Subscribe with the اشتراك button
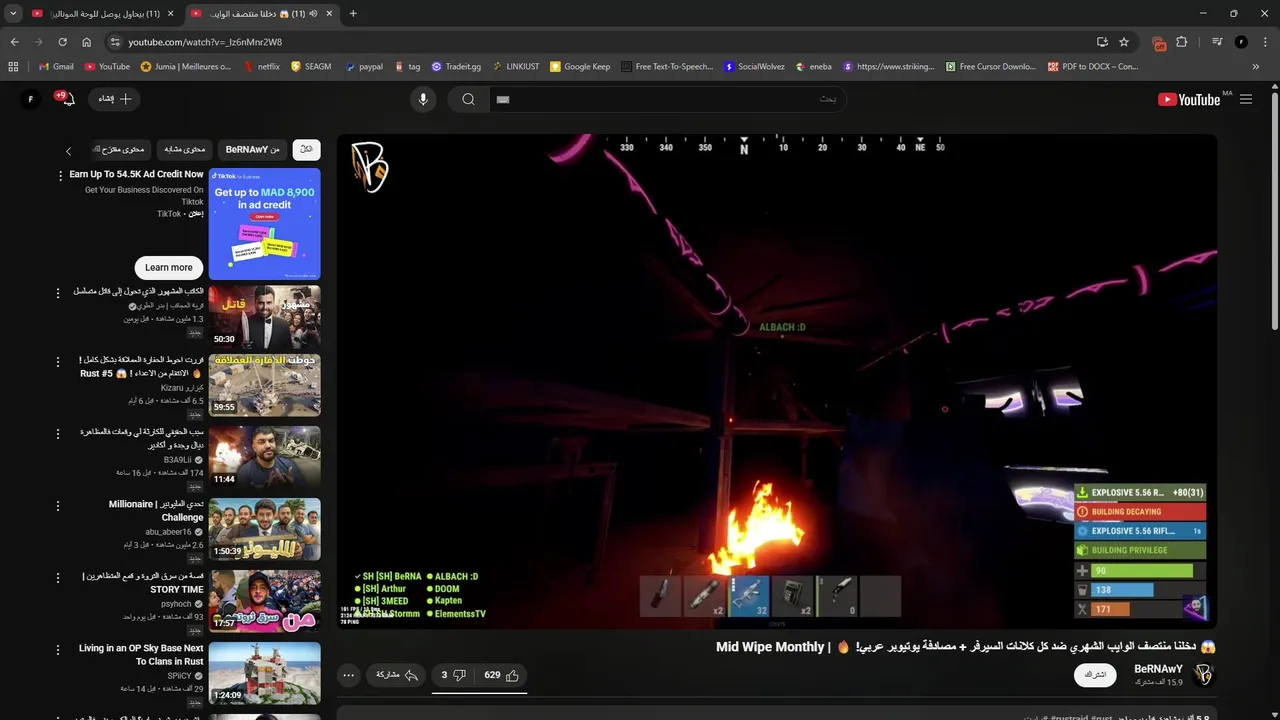The height and width of the screenshot is (720, 1280). [x=1095, y=674]
